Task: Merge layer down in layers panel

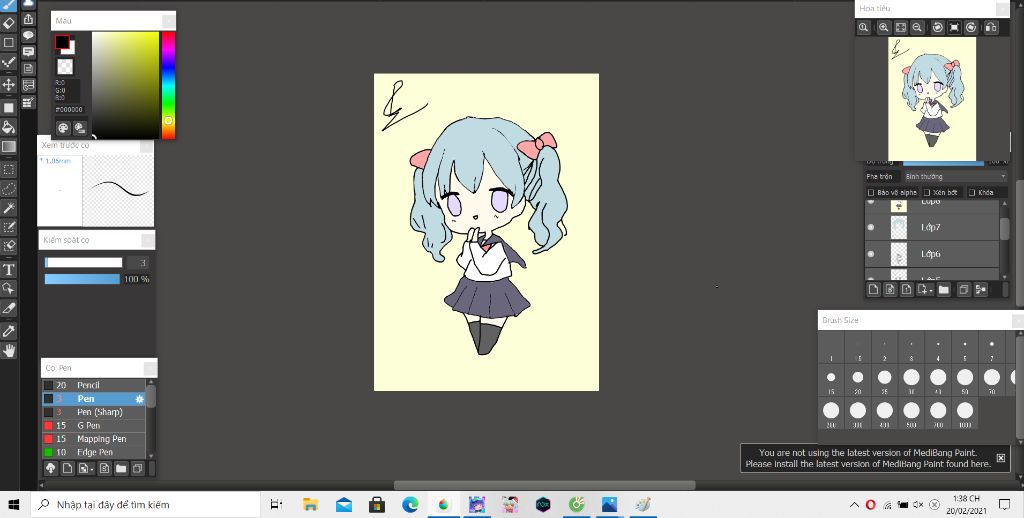Action: [x=980, y=289]
